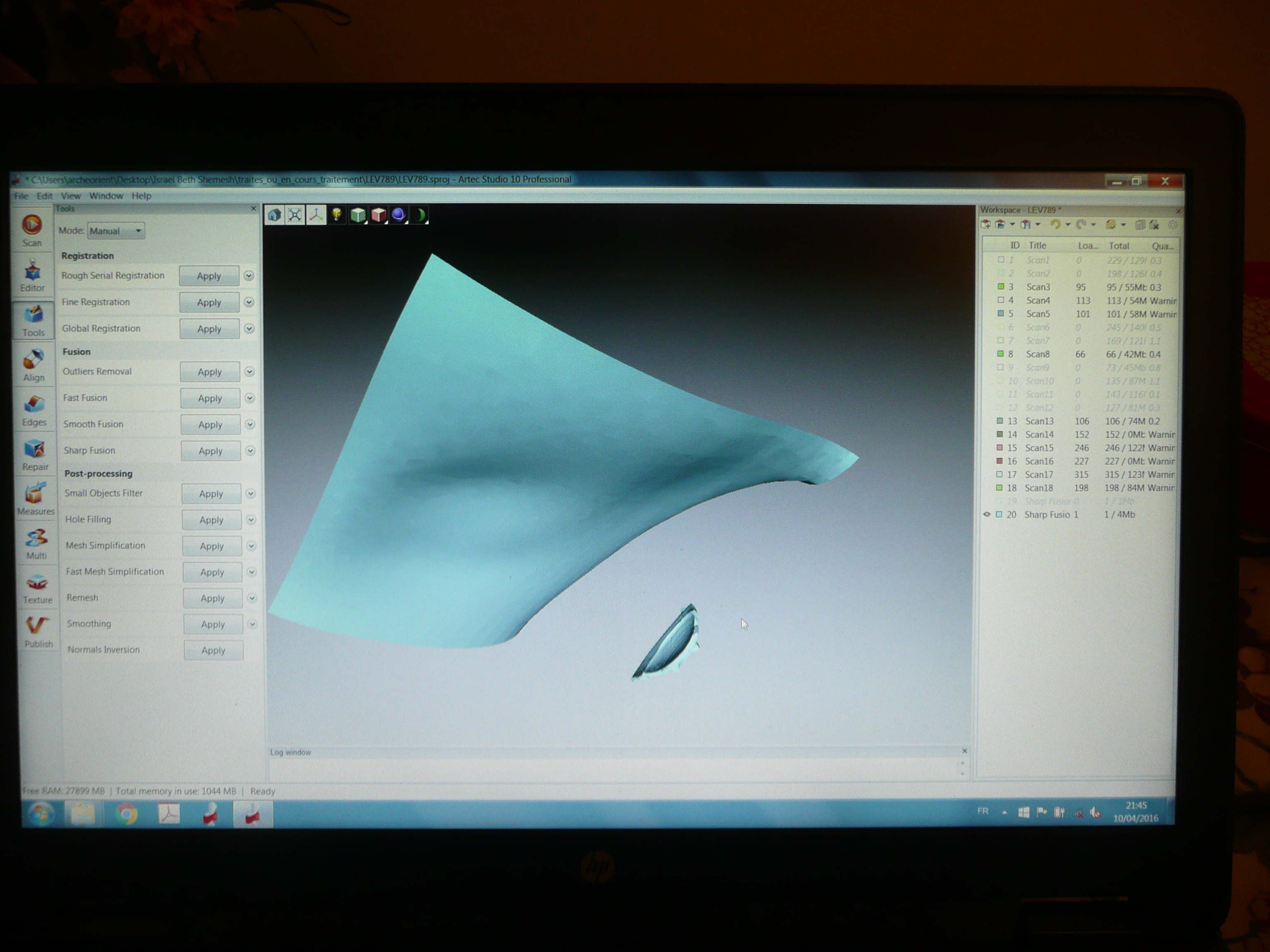Apply Normals Inversion
The image size is (1270, 952).
coord(214,650)
